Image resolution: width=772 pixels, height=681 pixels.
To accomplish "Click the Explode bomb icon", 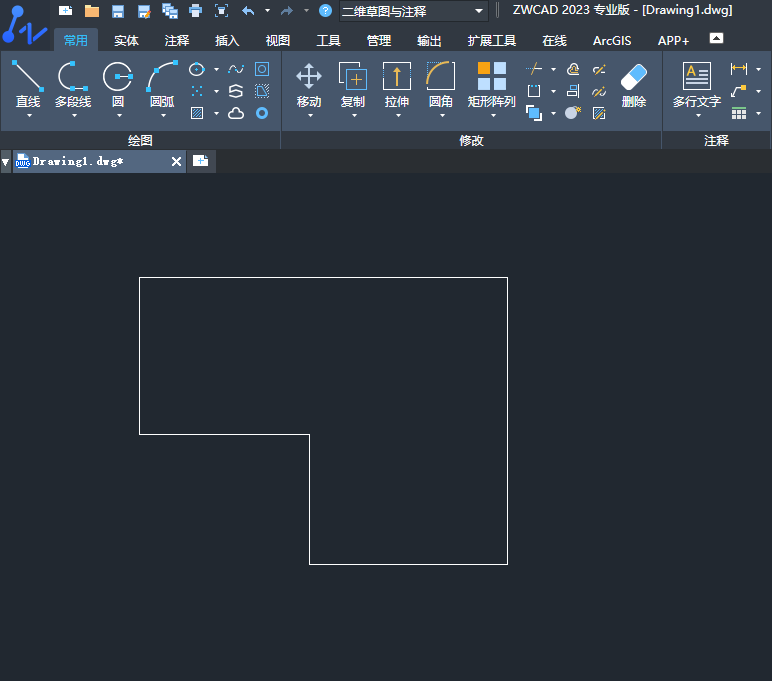I will (573, 113).
